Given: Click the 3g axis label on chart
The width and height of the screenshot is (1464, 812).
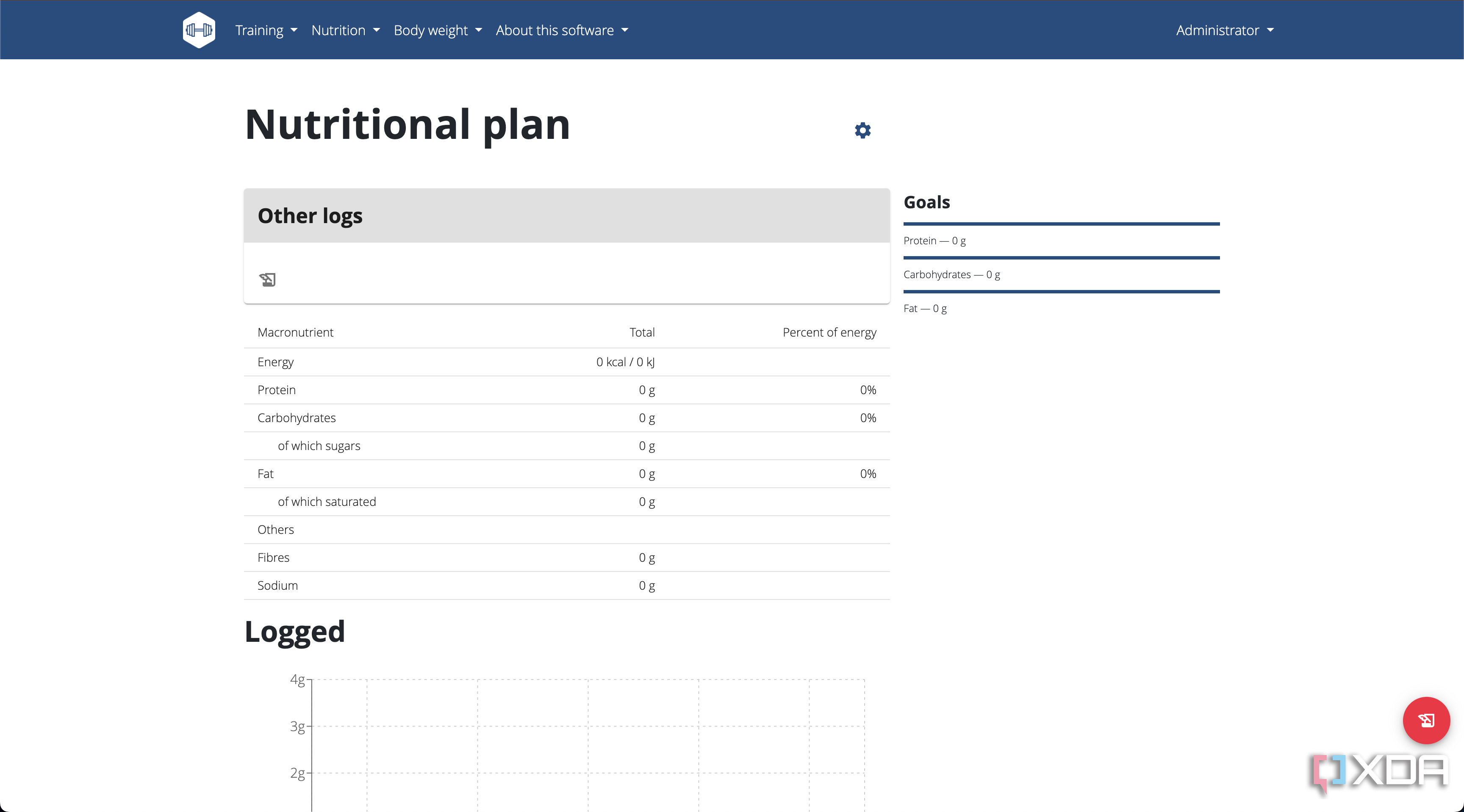Looking at the screenshot, I should (x=297, y=726).
